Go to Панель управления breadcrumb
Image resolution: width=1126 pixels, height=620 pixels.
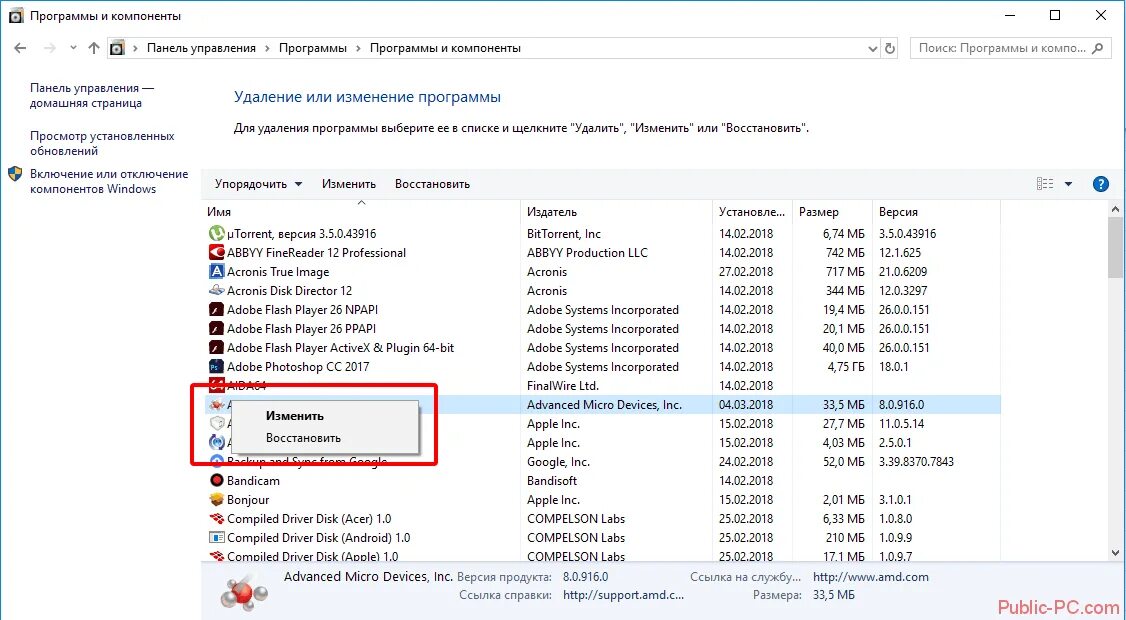[x=201, y=48]
